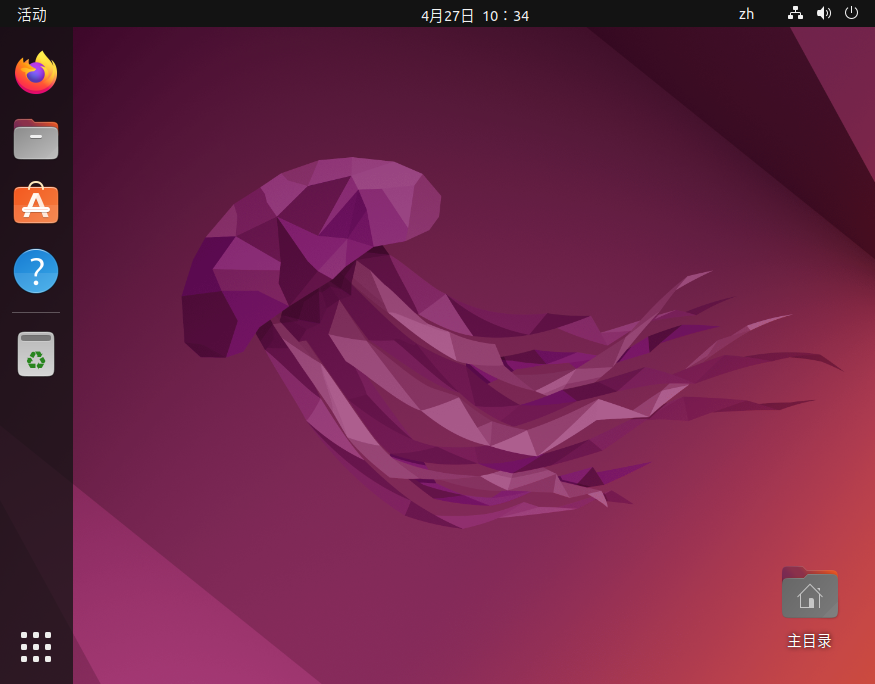Open the Help question mark icon
Image resolution: width=875 pixels, height=684 pixels.
pyautogui.click(x=36, y=270)
